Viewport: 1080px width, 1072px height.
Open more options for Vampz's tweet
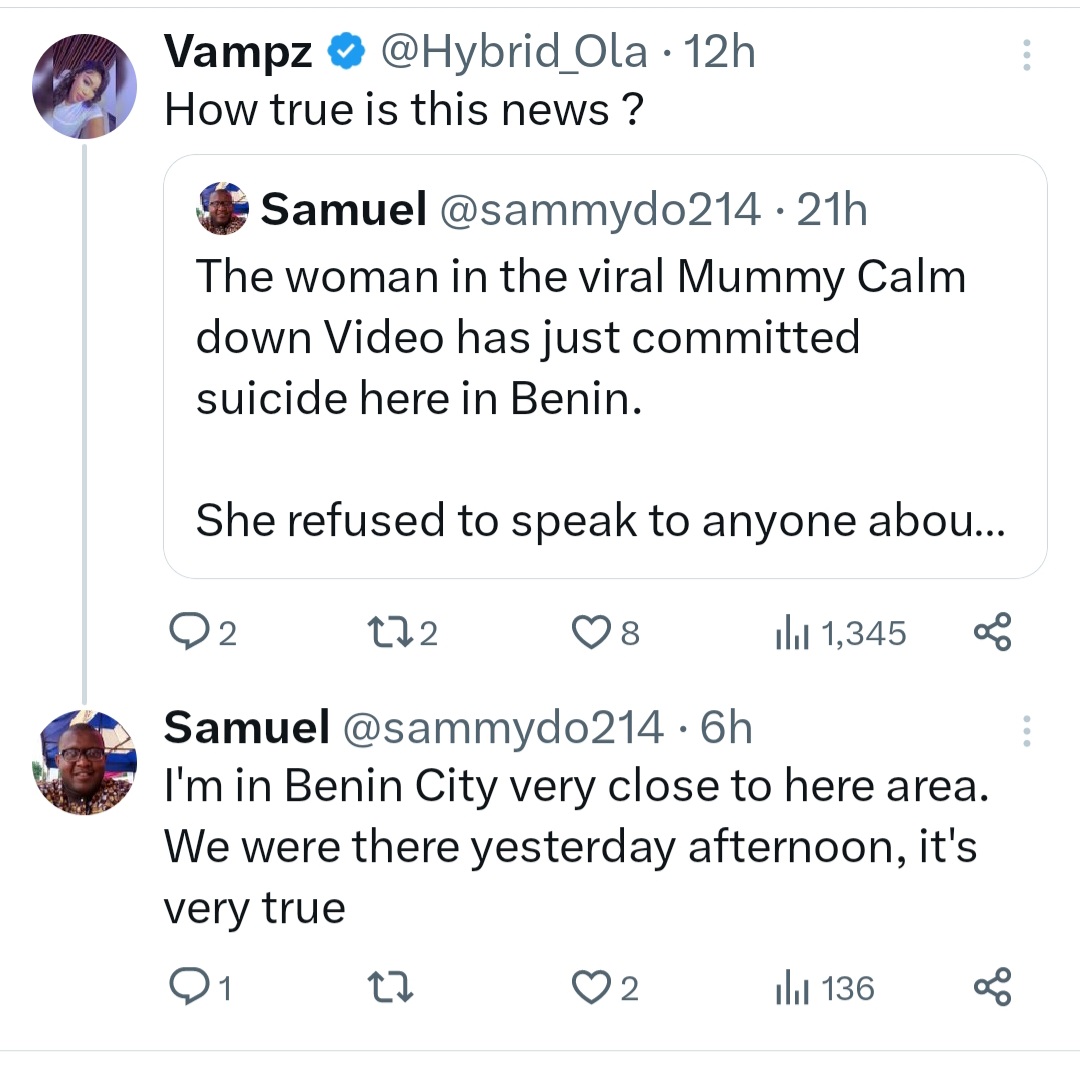point(1026,55)
